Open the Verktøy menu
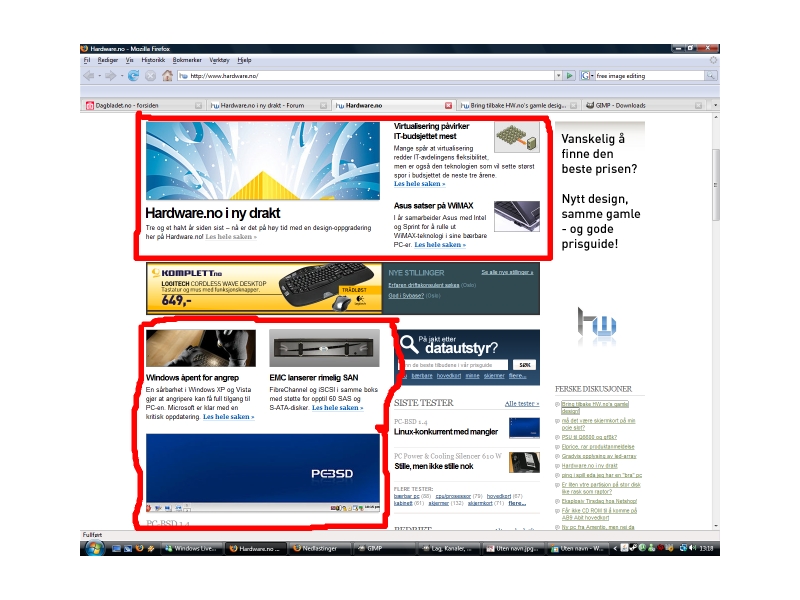Viewport: 800px width, 600px height. coord(219,60)
